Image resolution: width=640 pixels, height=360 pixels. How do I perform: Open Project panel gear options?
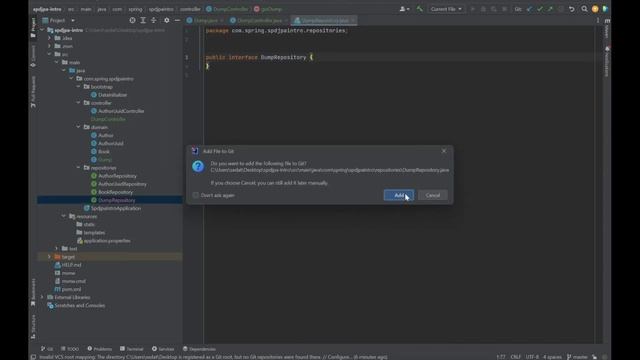click(167, 20)
